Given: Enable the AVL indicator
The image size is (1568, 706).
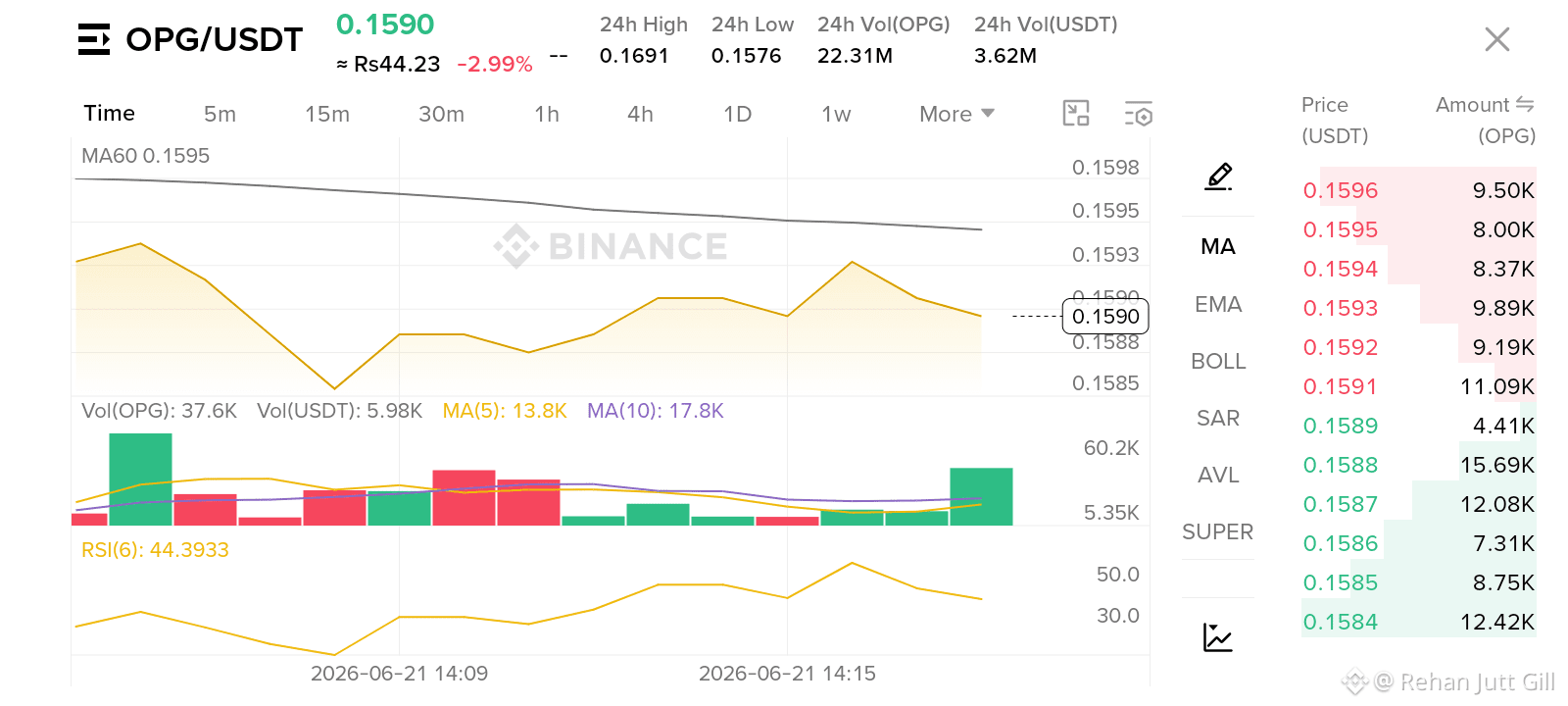Looking at the screenshot, I should coord(1218,475).
